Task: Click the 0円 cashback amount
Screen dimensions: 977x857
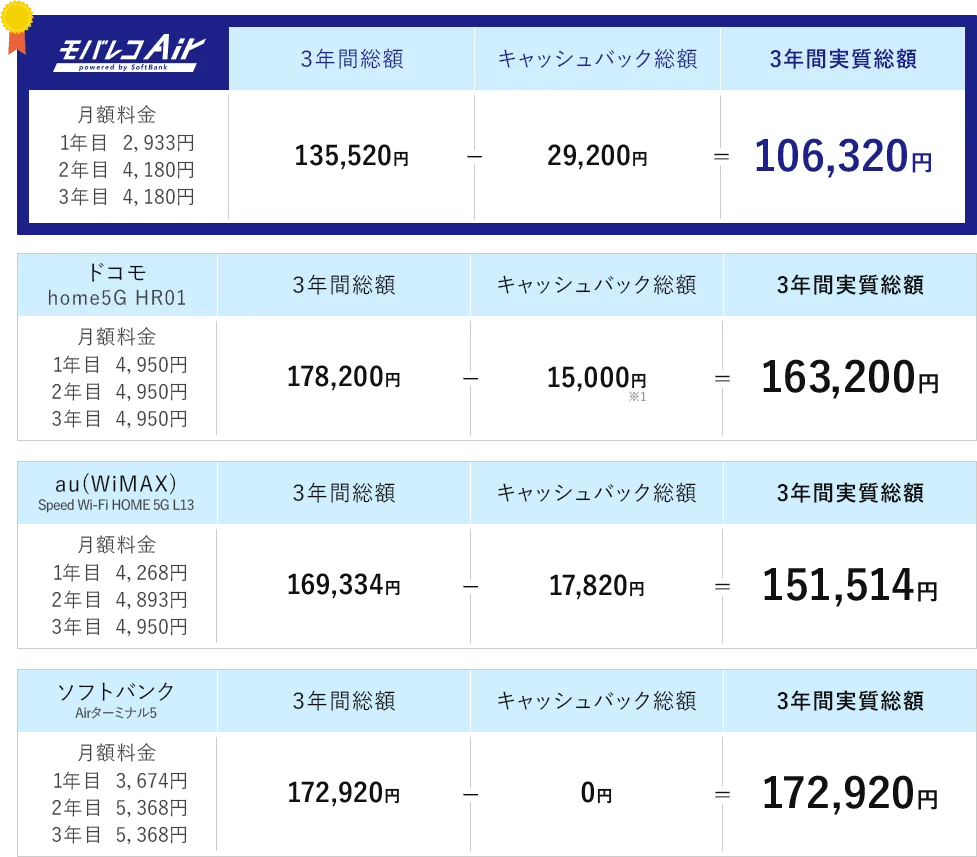Action: coord(597,794)
